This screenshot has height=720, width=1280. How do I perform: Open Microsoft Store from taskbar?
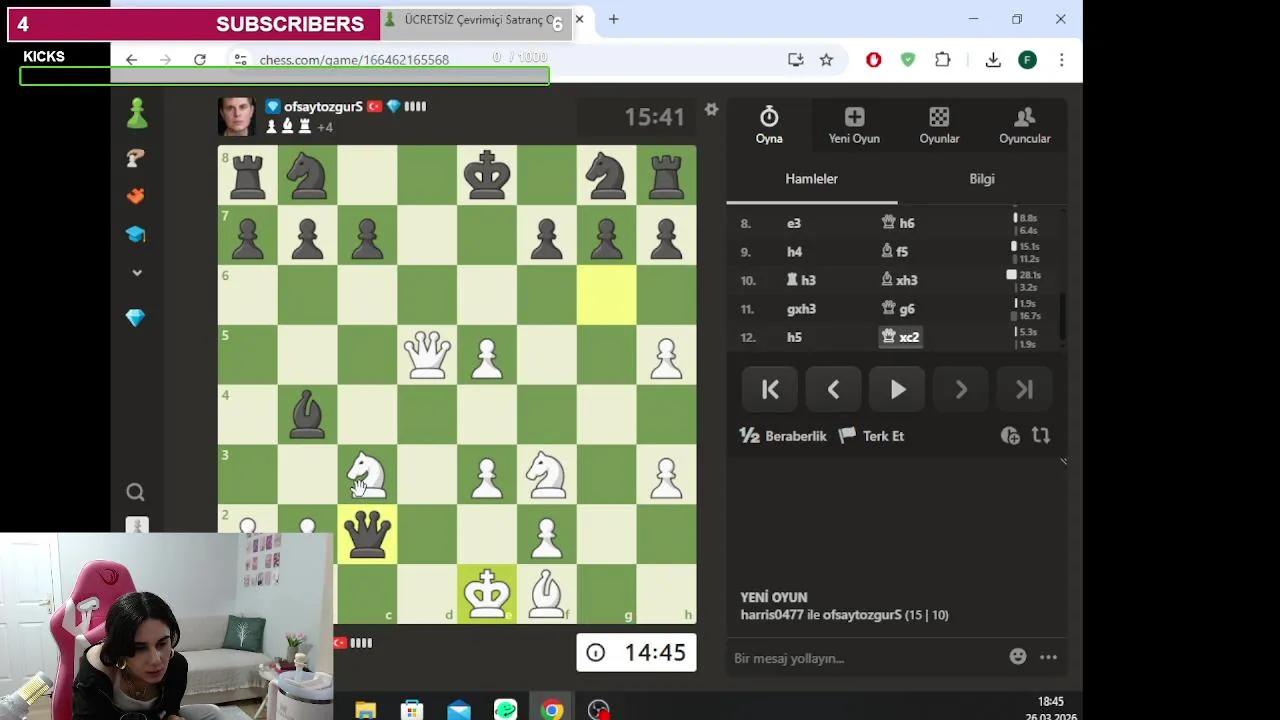click(x=412, y=710)
